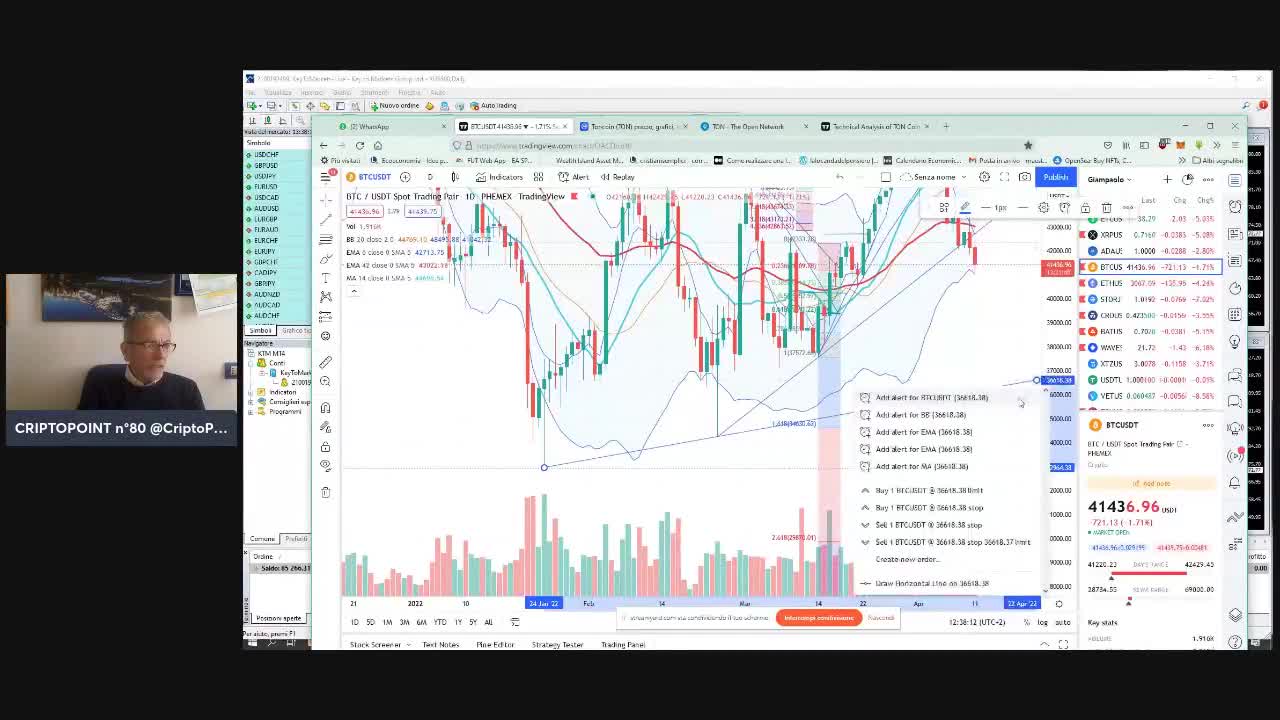
Task: Select the ruler measure tool
Action: pos(325,362)
